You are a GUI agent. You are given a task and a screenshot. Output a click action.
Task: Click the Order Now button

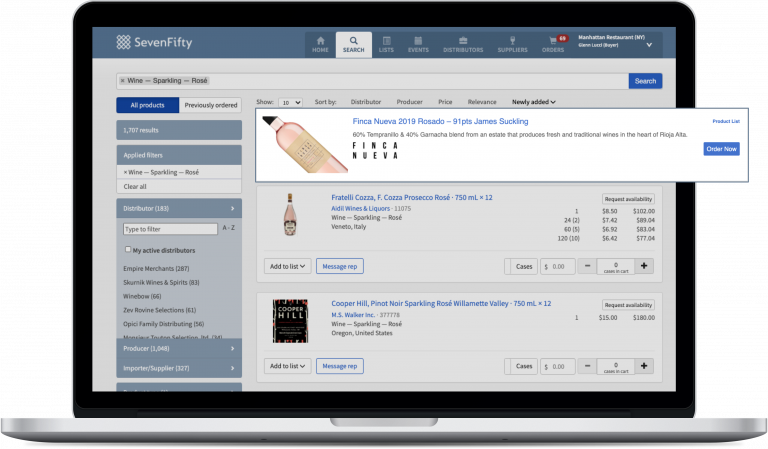pyautogui.click(x=721, y=149)
